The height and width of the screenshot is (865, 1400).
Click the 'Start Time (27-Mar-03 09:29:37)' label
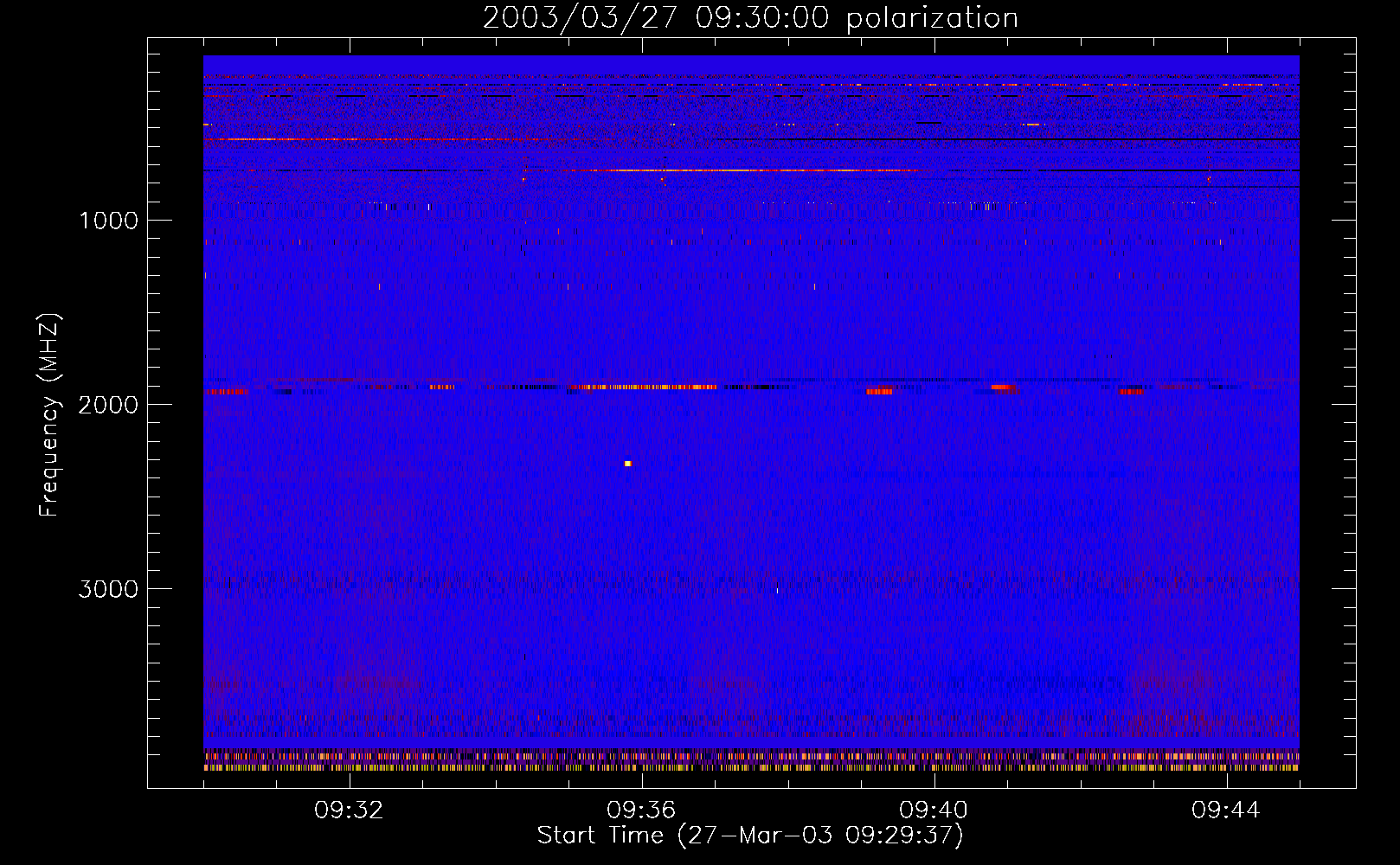pos(750,836)
